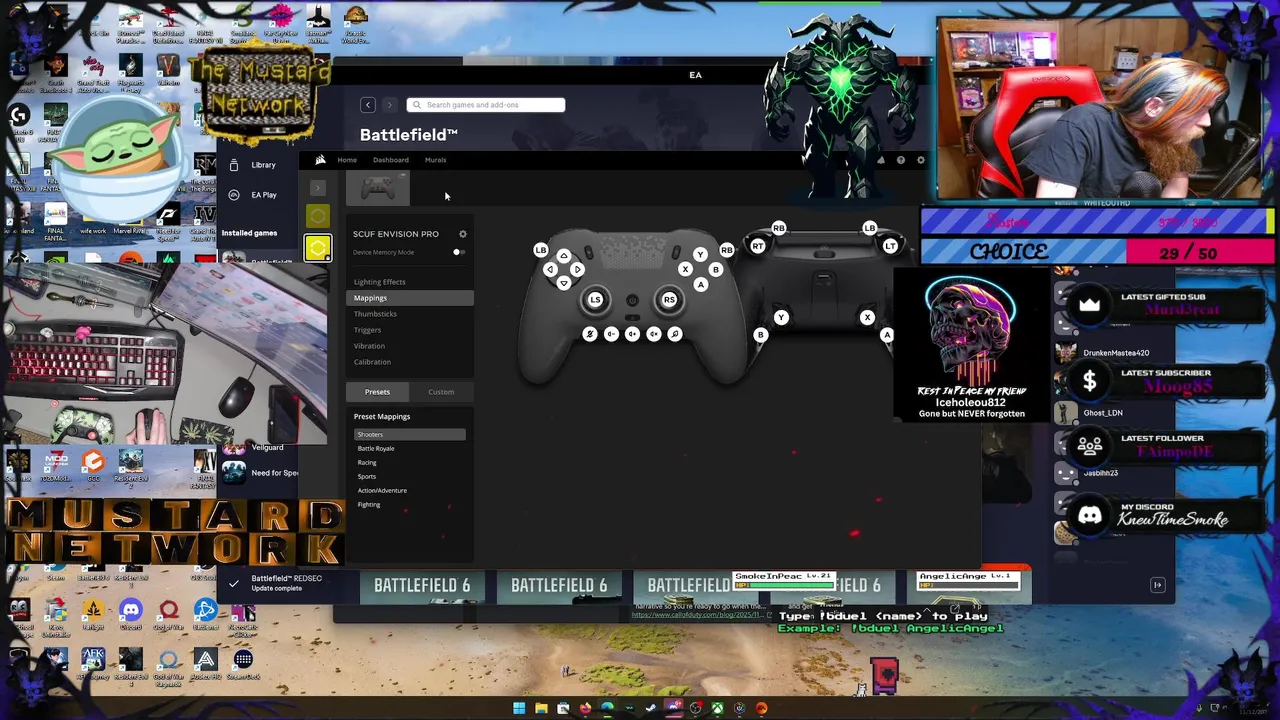Select the LS thumbstick button
The height and width of the screenshot is (720, 1280).
click(x=595, y=300)
